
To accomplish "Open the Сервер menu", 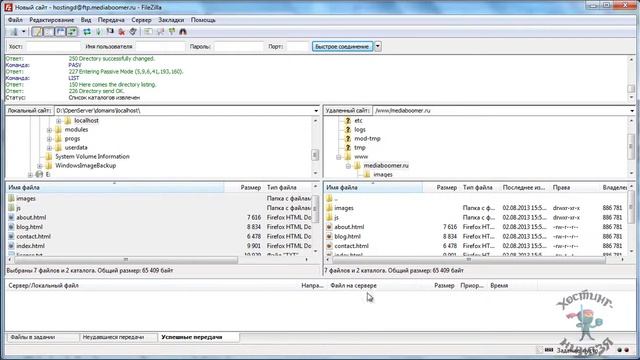I will coord(141,20).
